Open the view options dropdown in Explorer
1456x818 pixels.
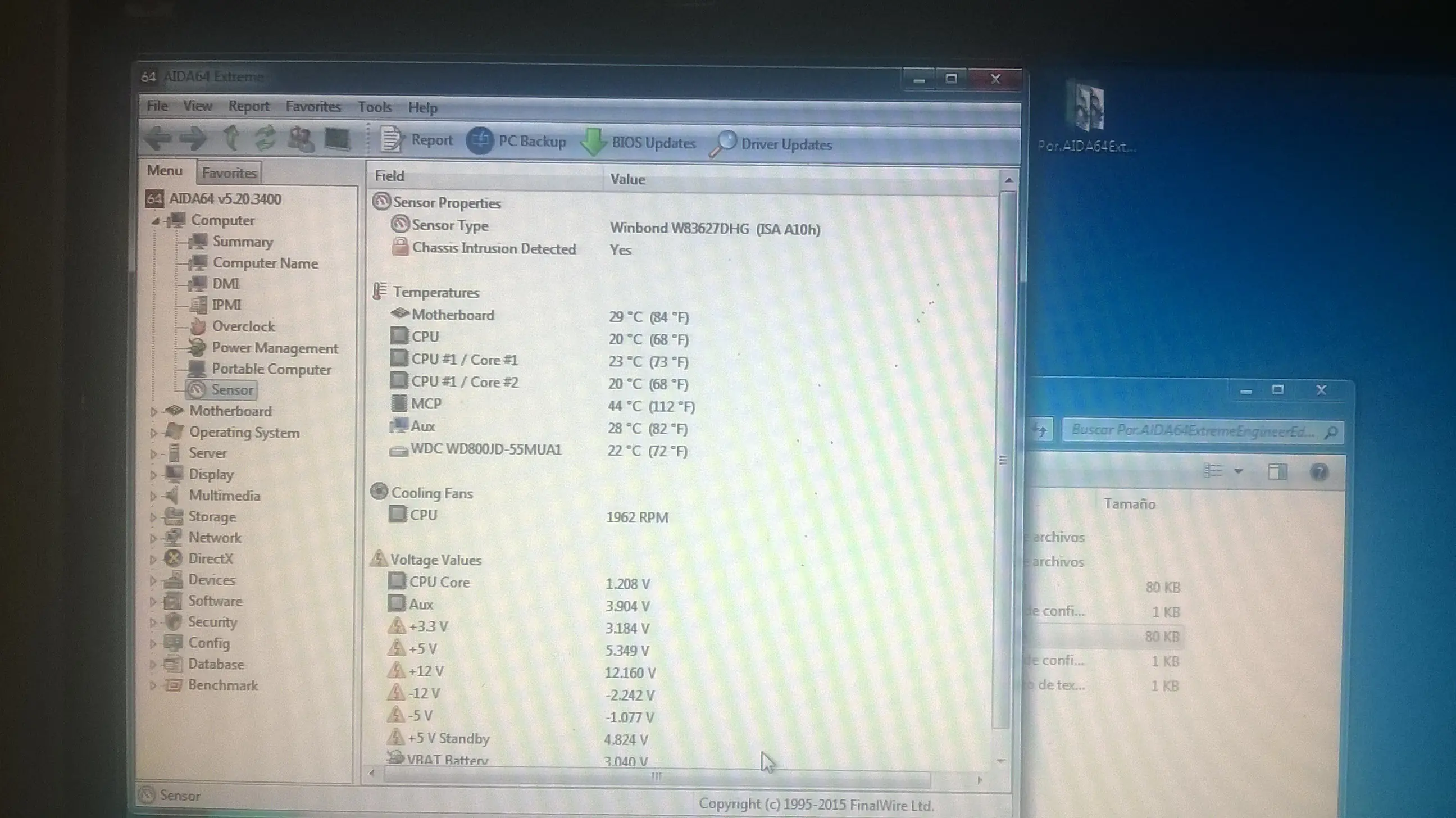[x=1239, y=471]
